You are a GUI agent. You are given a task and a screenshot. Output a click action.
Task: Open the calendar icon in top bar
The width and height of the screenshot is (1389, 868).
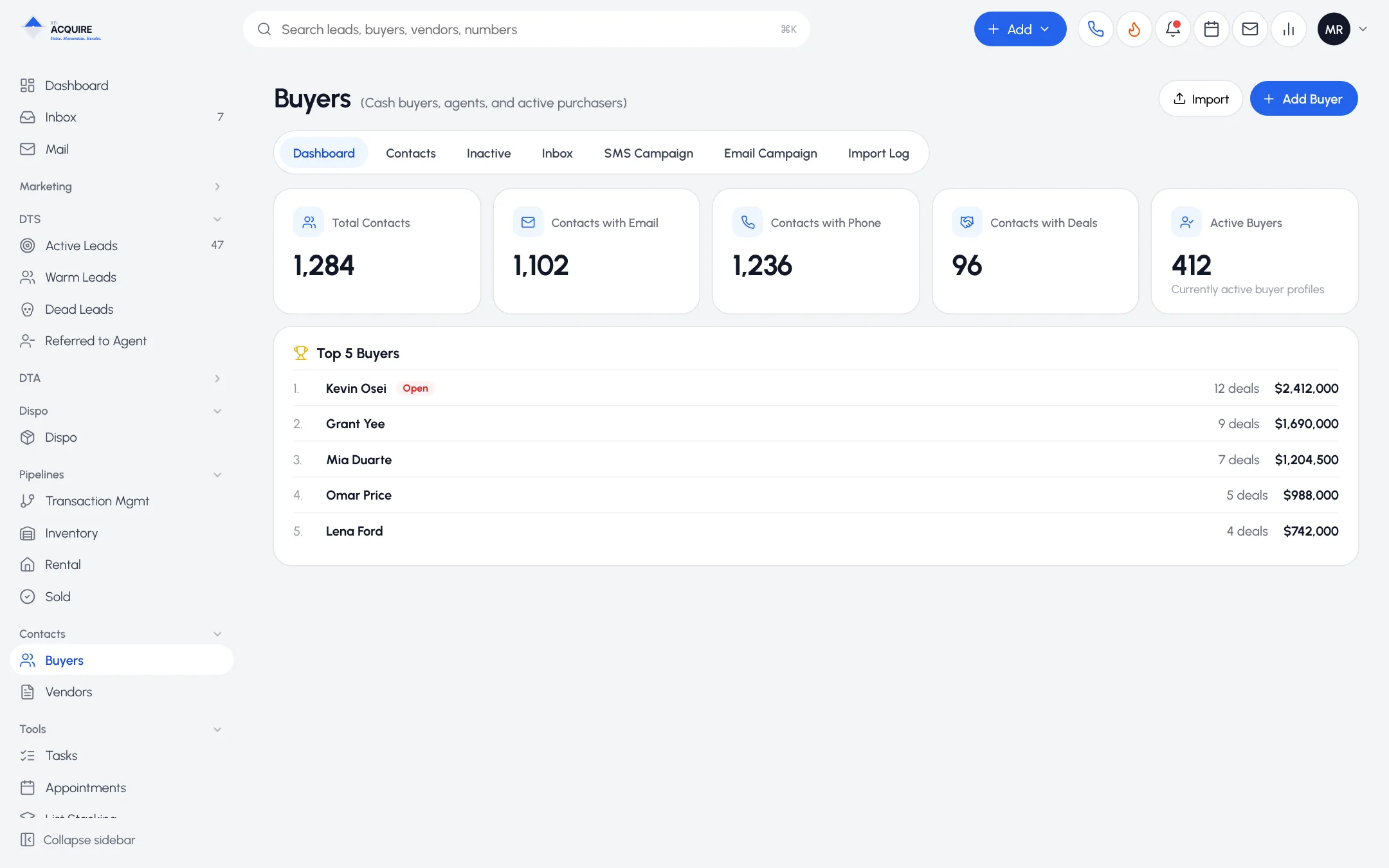point(1211,29)
